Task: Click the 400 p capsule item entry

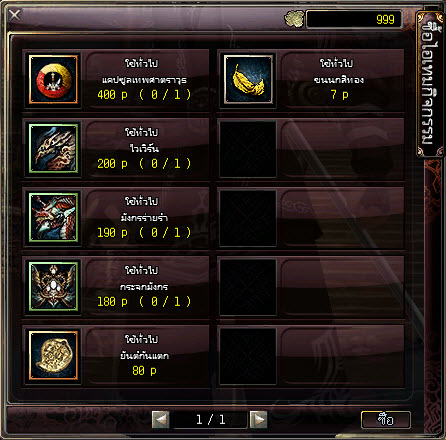Action: coord(116,80)
